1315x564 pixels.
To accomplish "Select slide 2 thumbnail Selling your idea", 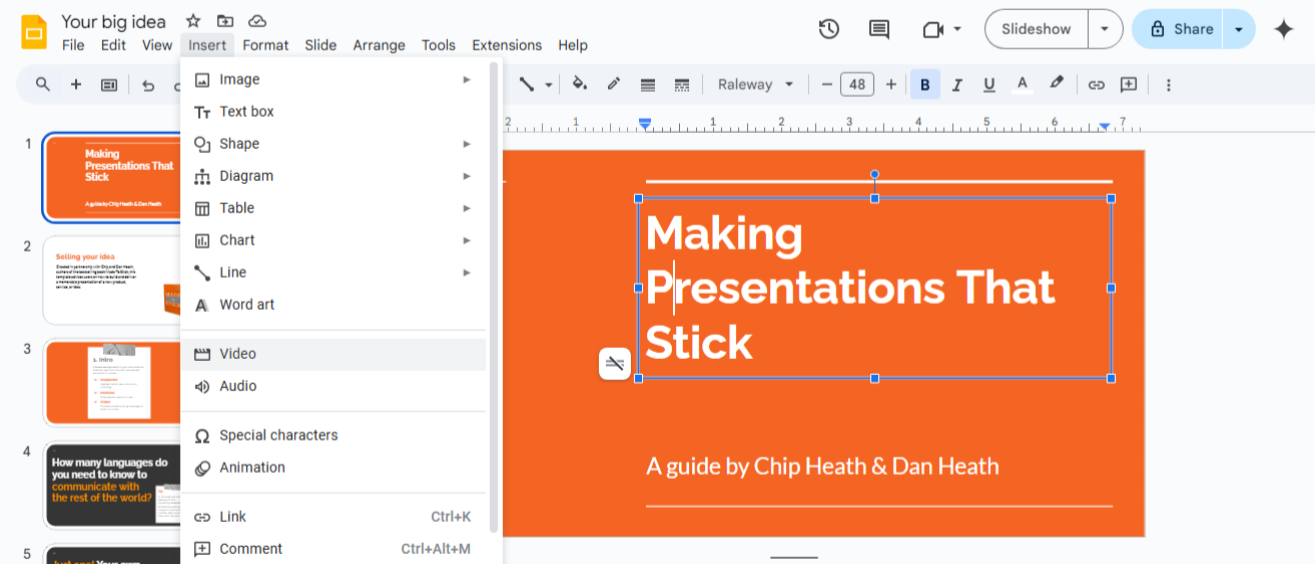I will [112, 280].
